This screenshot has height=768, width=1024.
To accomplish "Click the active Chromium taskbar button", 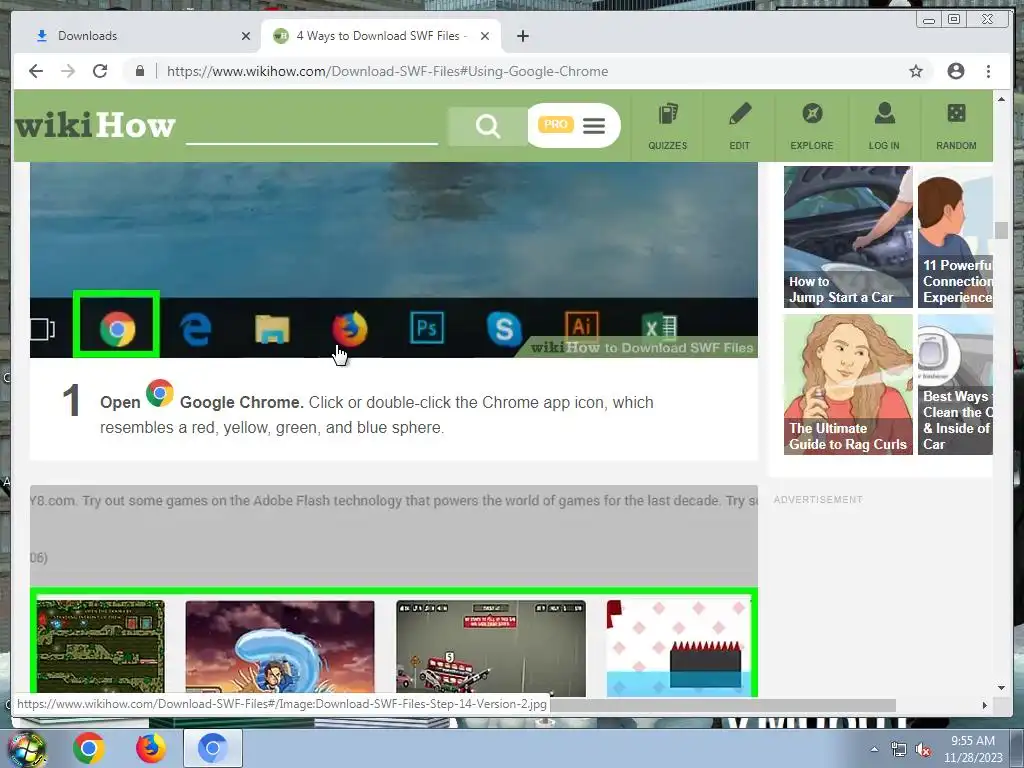I will [212, 748].
